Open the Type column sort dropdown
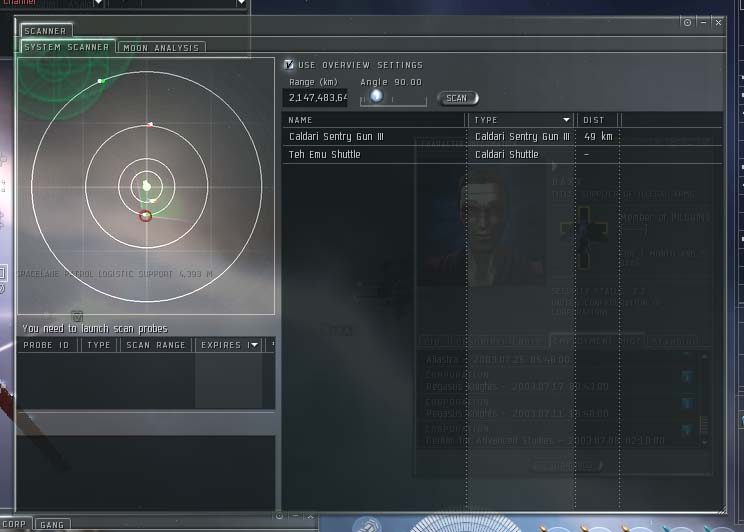 pos(567,120)
